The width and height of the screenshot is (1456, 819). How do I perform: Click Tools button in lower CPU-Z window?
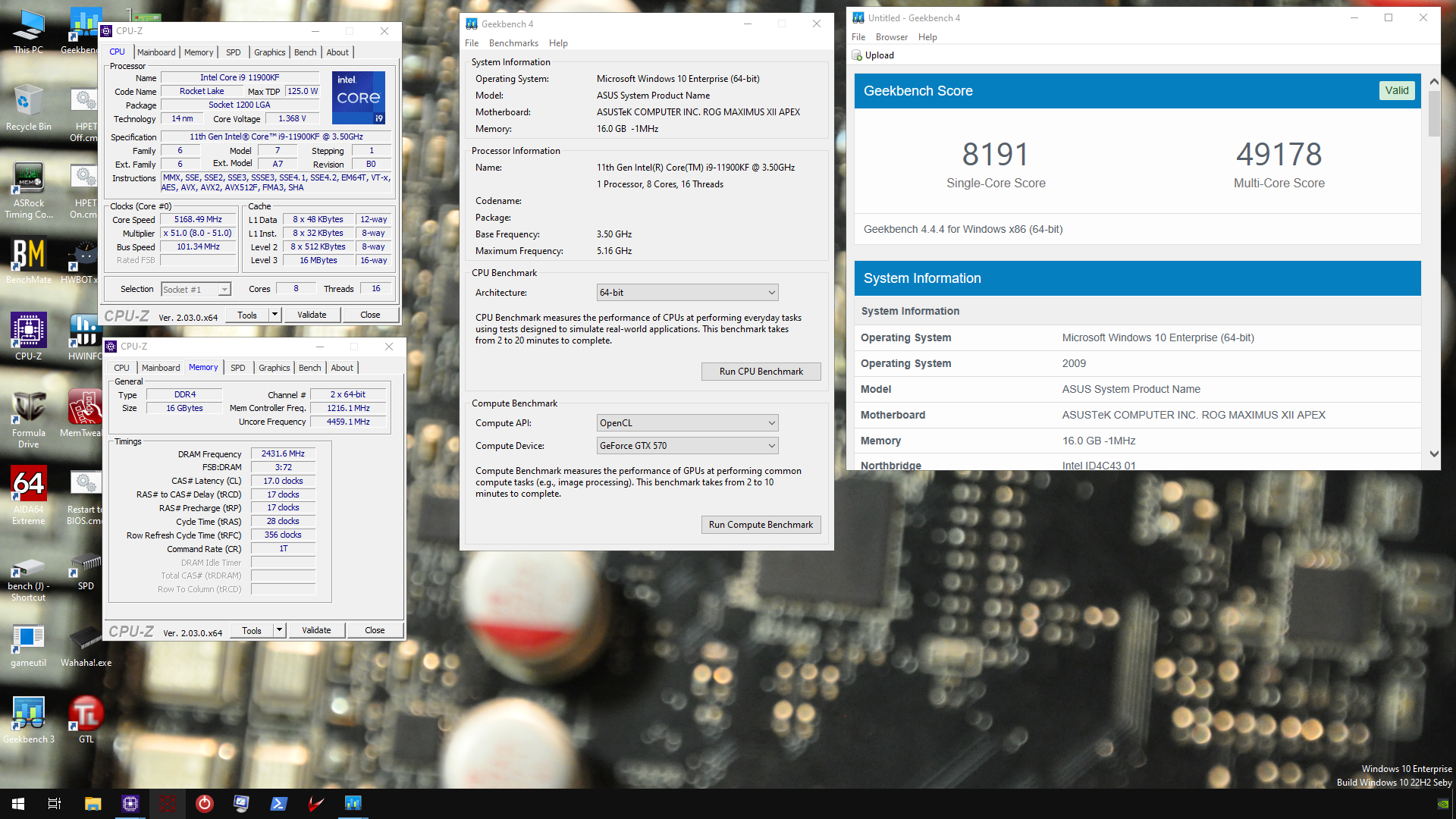pos(252,630)
